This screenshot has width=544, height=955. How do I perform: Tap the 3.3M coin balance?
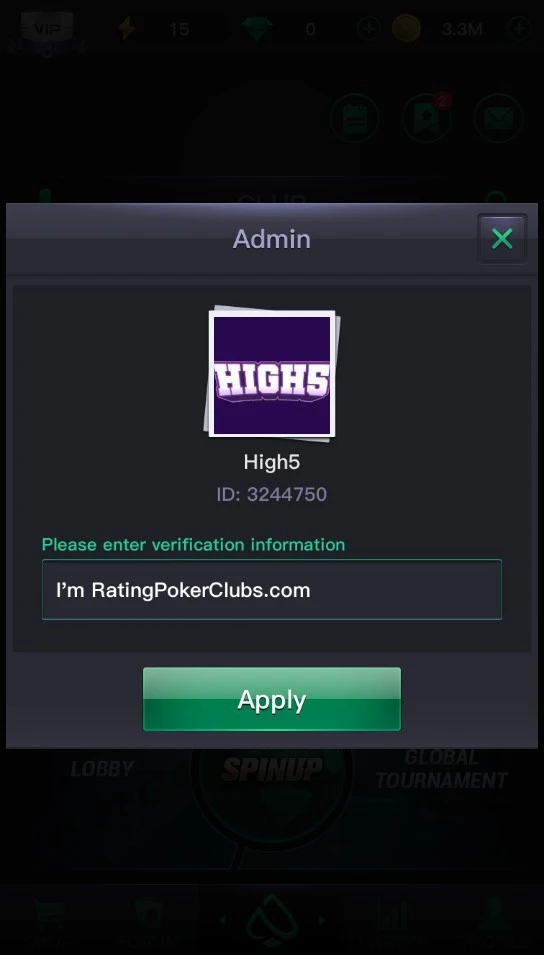tap(462, 29)
